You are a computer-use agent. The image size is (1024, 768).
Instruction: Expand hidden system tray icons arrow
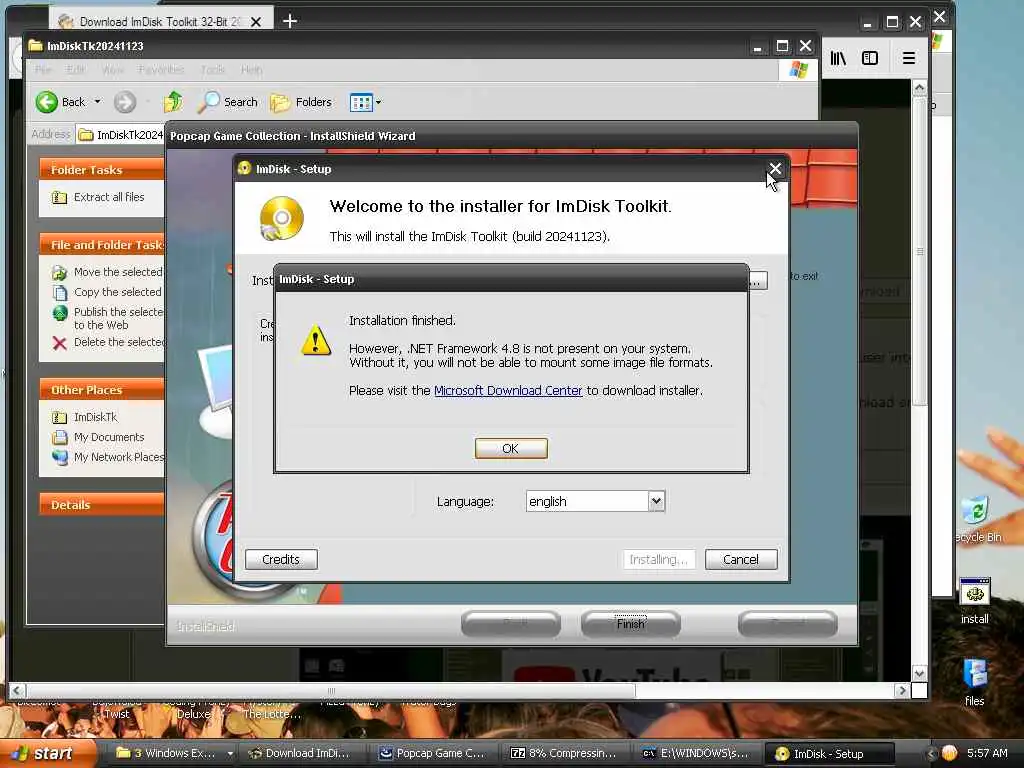(931, 754)
